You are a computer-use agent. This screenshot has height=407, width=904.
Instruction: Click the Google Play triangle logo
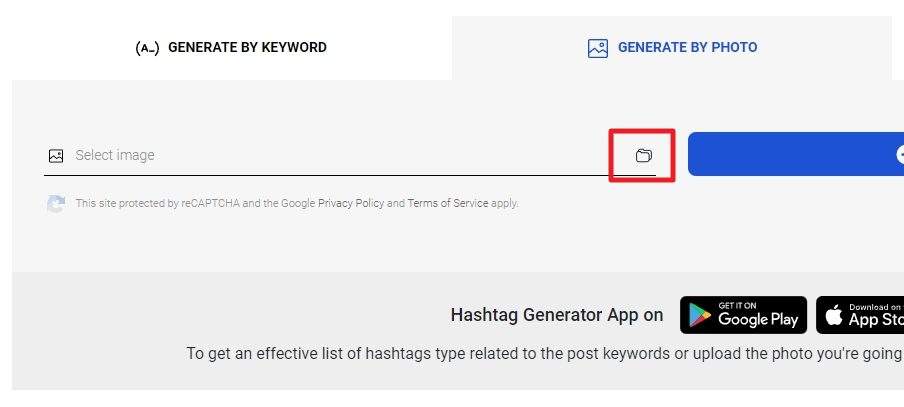pos(700,316)
